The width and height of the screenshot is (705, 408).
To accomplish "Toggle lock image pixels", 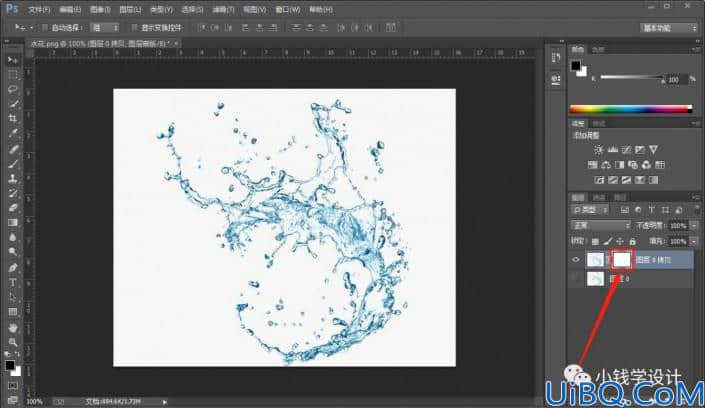I will 607,242.
